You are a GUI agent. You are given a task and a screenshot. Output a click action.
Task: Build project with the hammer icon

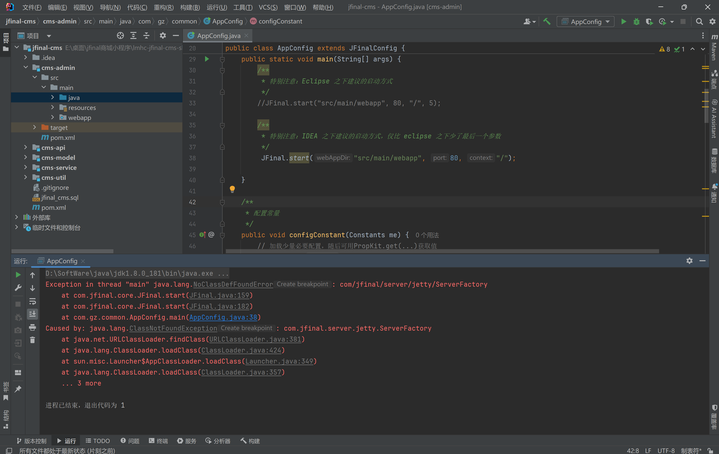point(548,20)
